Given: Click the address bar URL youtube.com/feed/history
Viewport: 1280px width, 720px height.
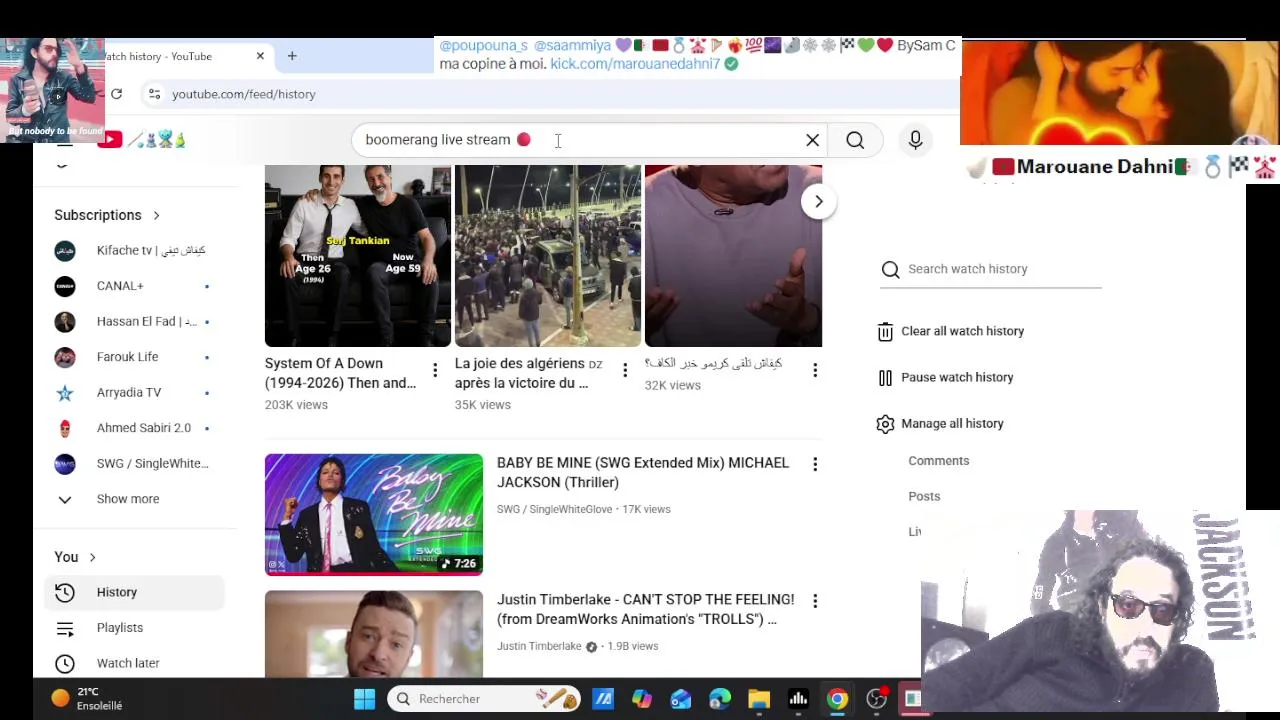Looking at the screenshot, I should tap(243, 94).
